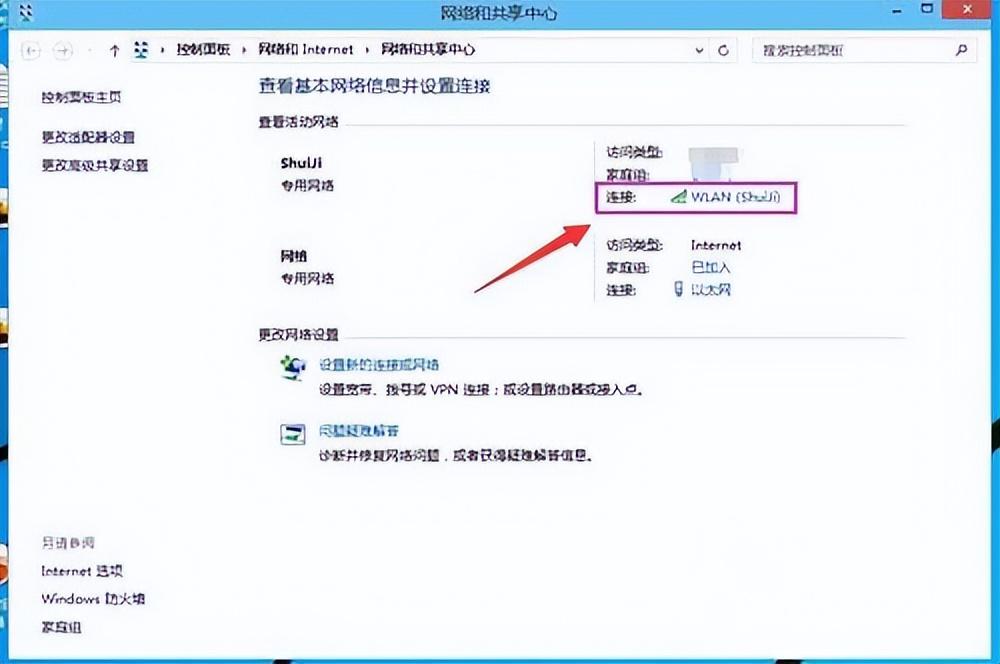Select the 网络和 Internet breadcrumb item
Viewport: 1000px width, 664px height.
(x=306, y=49)
